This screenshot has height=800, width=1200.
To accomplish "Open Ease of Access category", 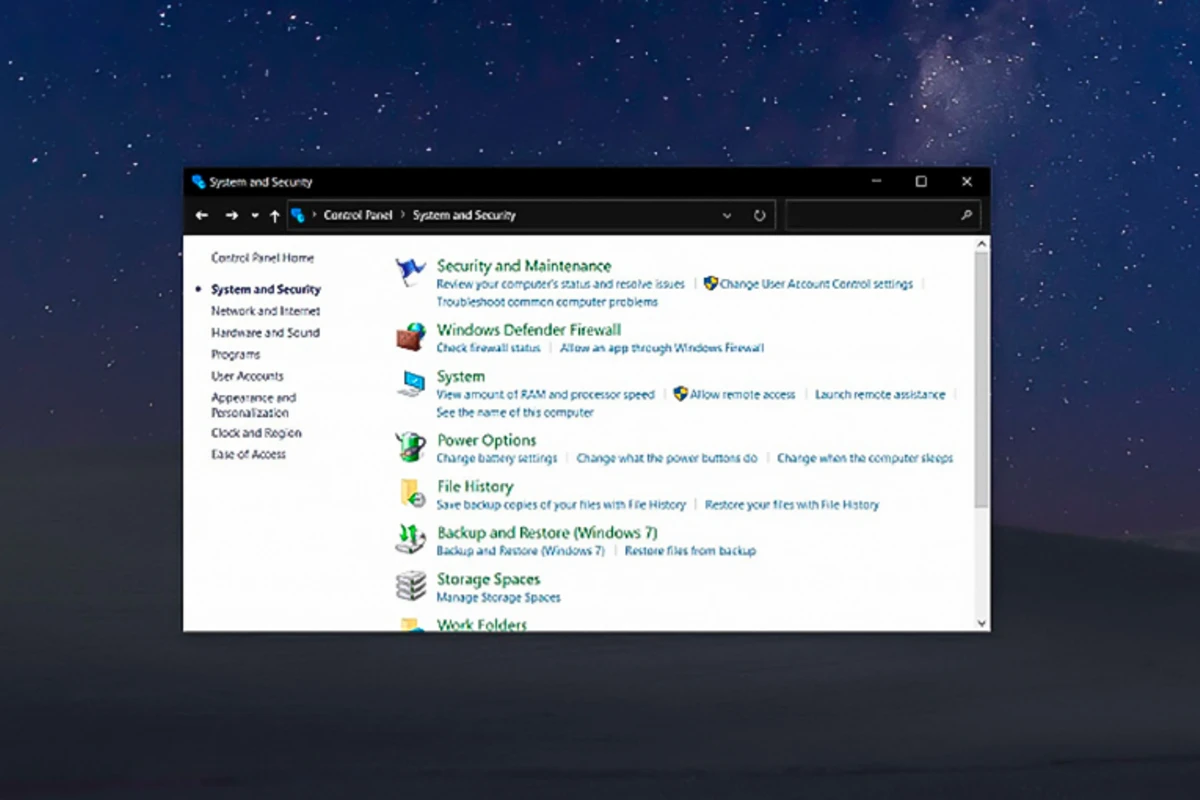I will 248,454.
